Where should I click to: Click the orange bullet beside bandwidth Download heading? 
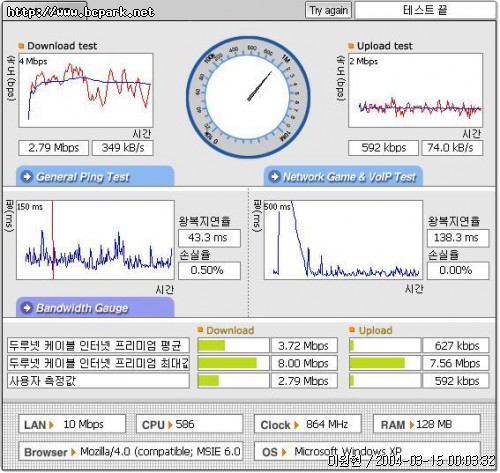[x=200, y=330]
